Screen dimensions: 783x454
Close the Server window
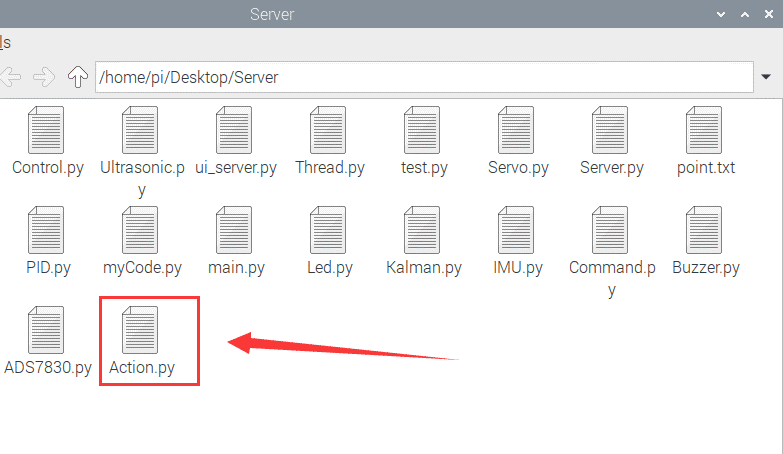pyautogui.click(x=769, y=14)
